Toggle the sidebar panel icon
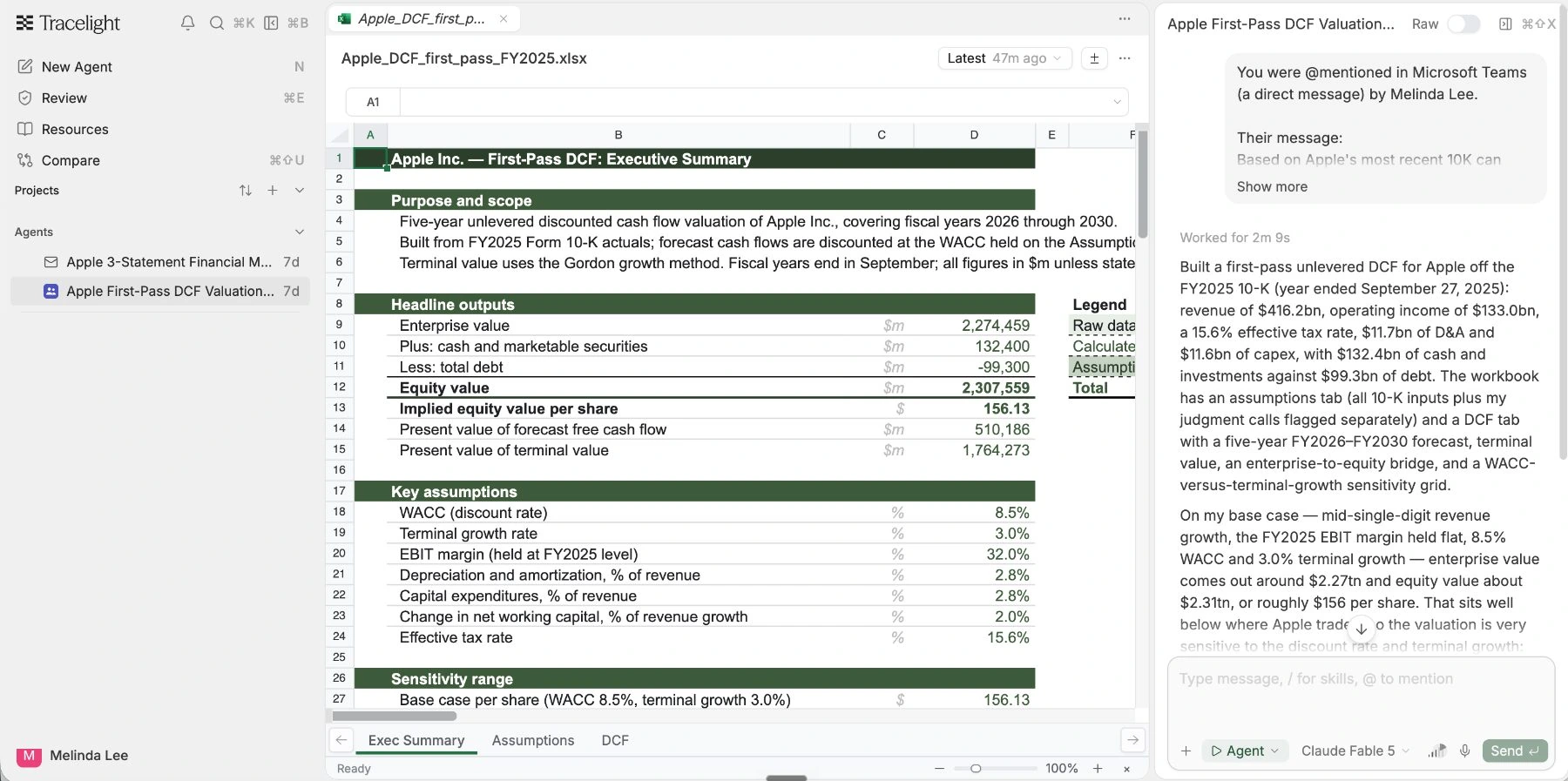The width and height of the screenshot is (1568, 781). (271, 23)
